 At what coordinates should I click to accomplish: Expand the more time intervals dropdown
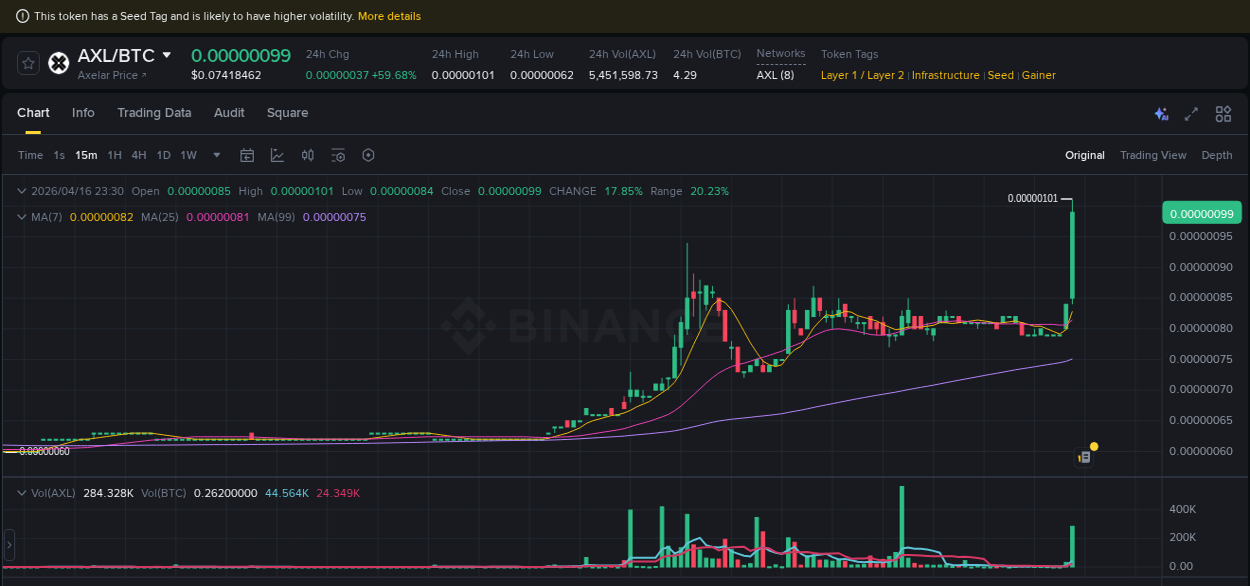click(x=217, y=155)
